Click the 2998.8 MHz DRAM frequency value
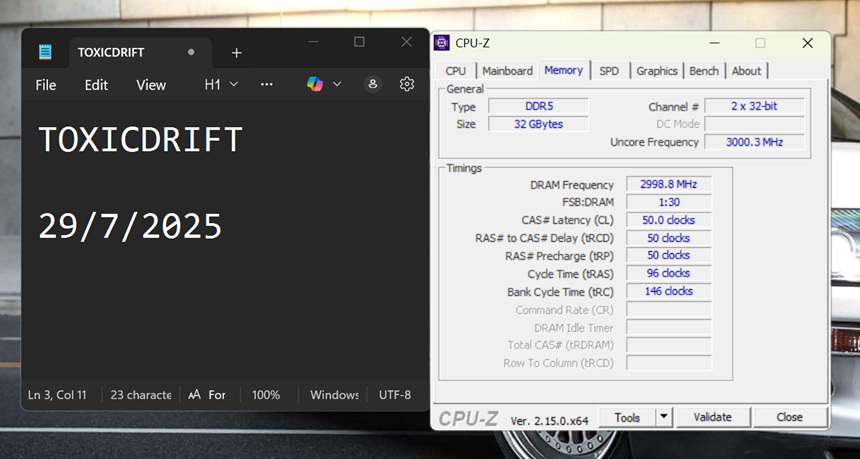 point(669,184)
